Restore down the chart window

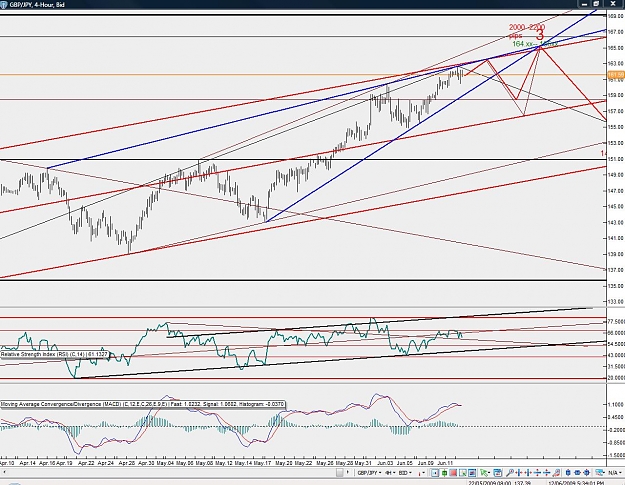click(x=596, y=4)
